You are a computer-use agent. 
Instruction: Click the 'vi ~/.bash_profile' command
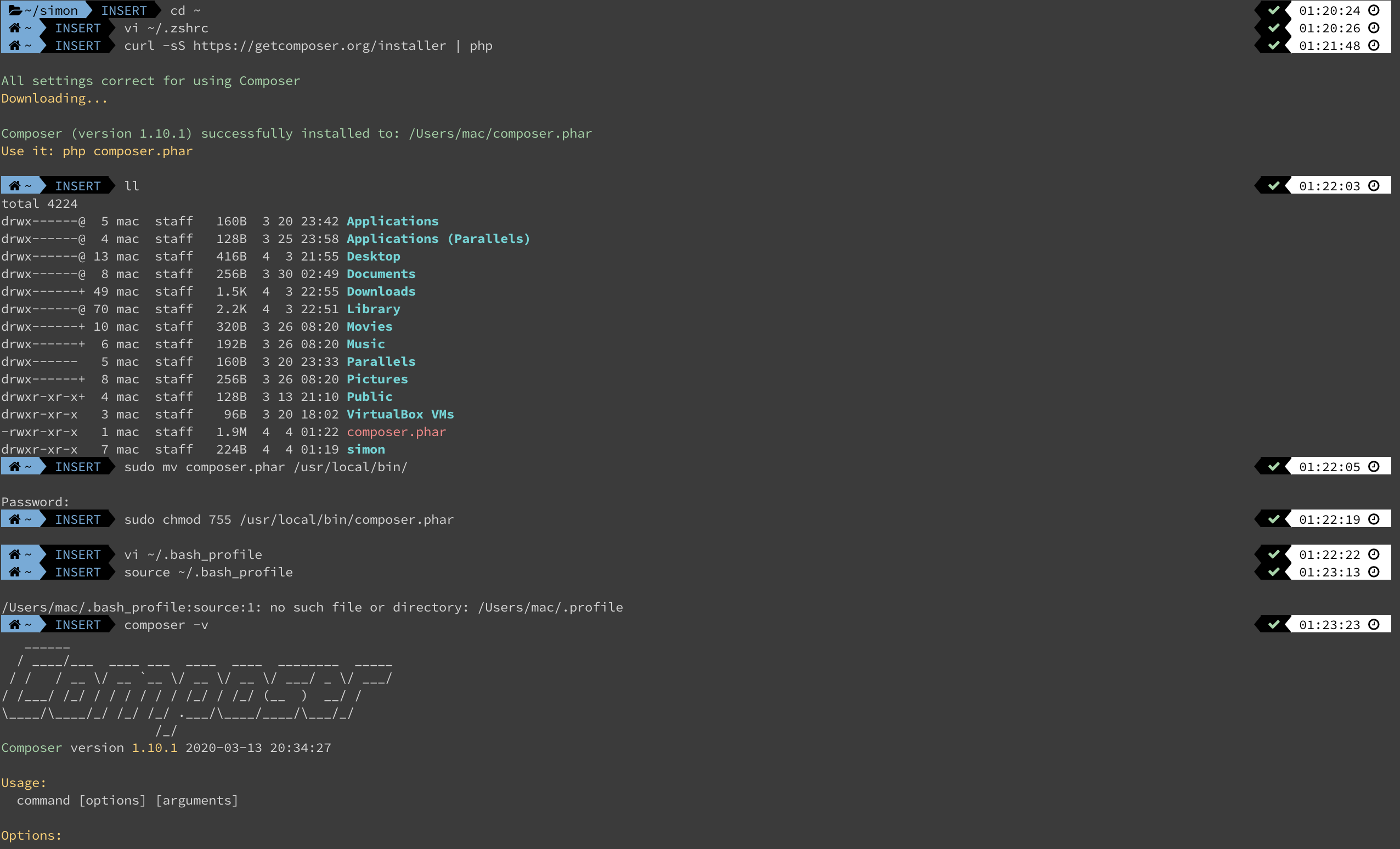pos(193,554)
